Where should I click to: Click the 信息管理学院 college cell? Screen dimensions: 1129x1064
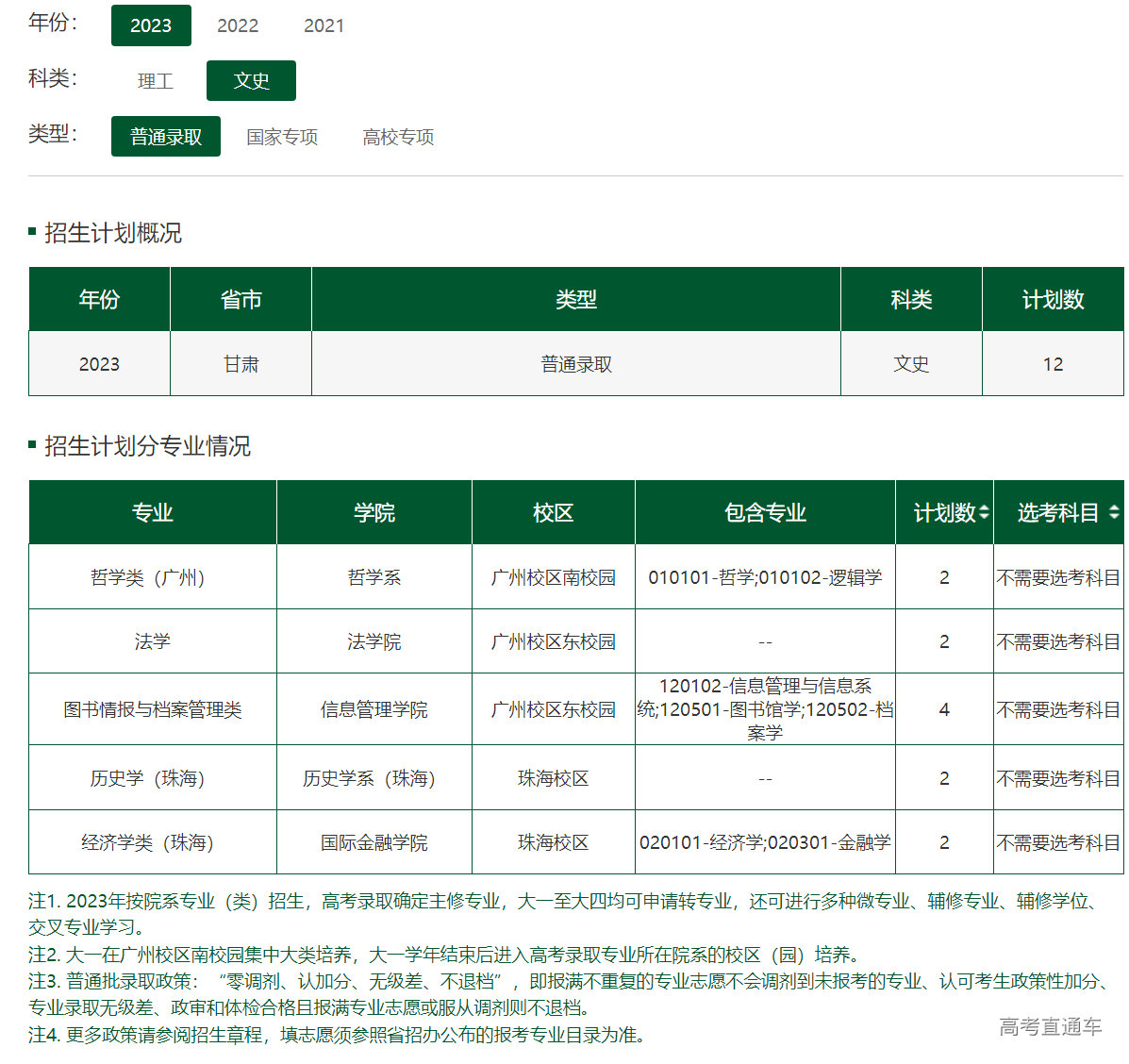(374, 709)
